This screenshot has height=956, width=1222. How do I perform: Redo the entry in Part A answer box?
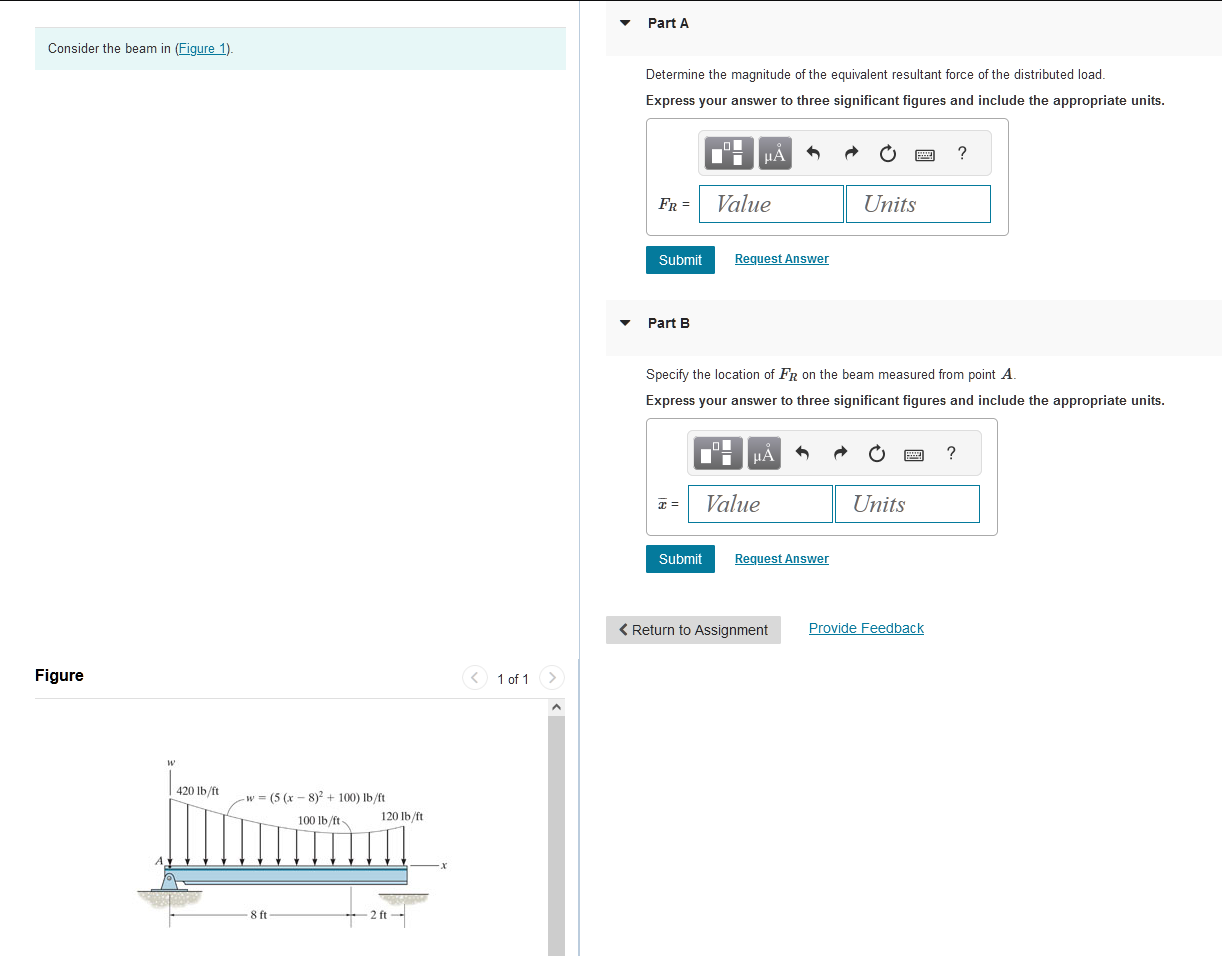pos(851,153)
